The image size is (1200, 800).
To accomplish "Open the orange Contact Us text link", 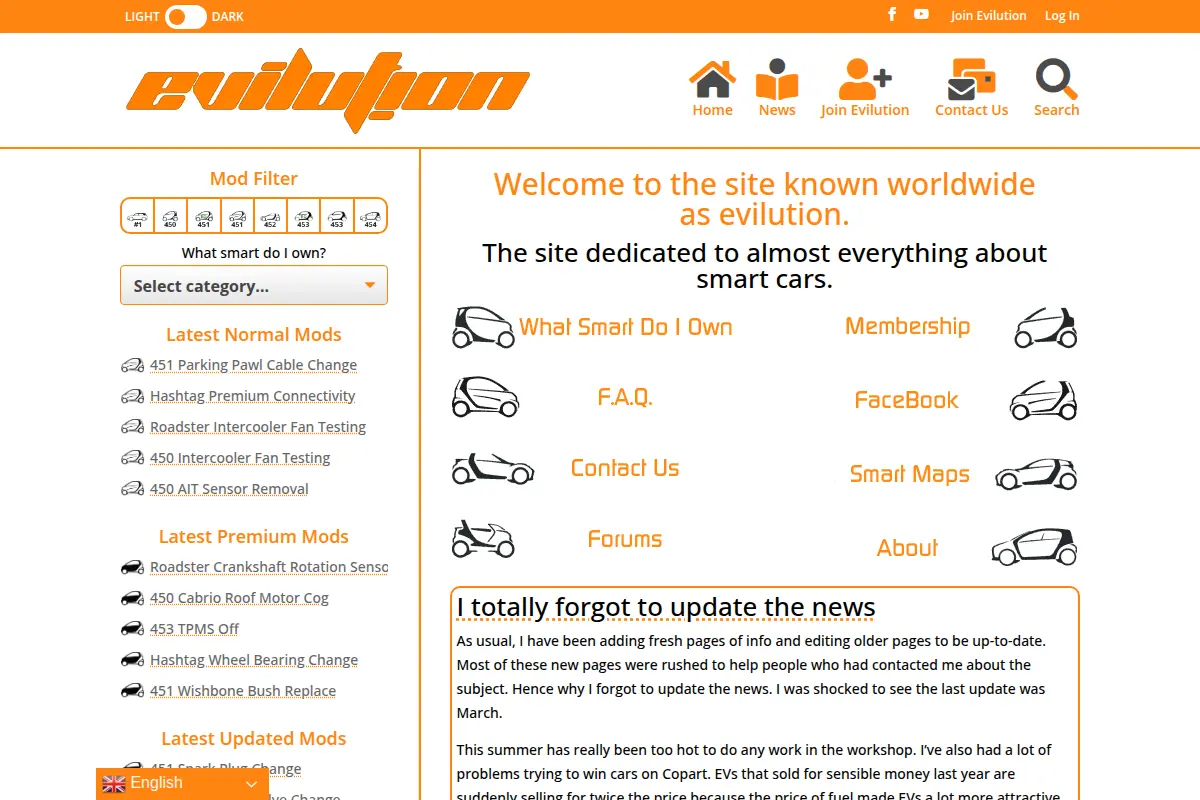I will pyautogui.click(x=625, y=468).
